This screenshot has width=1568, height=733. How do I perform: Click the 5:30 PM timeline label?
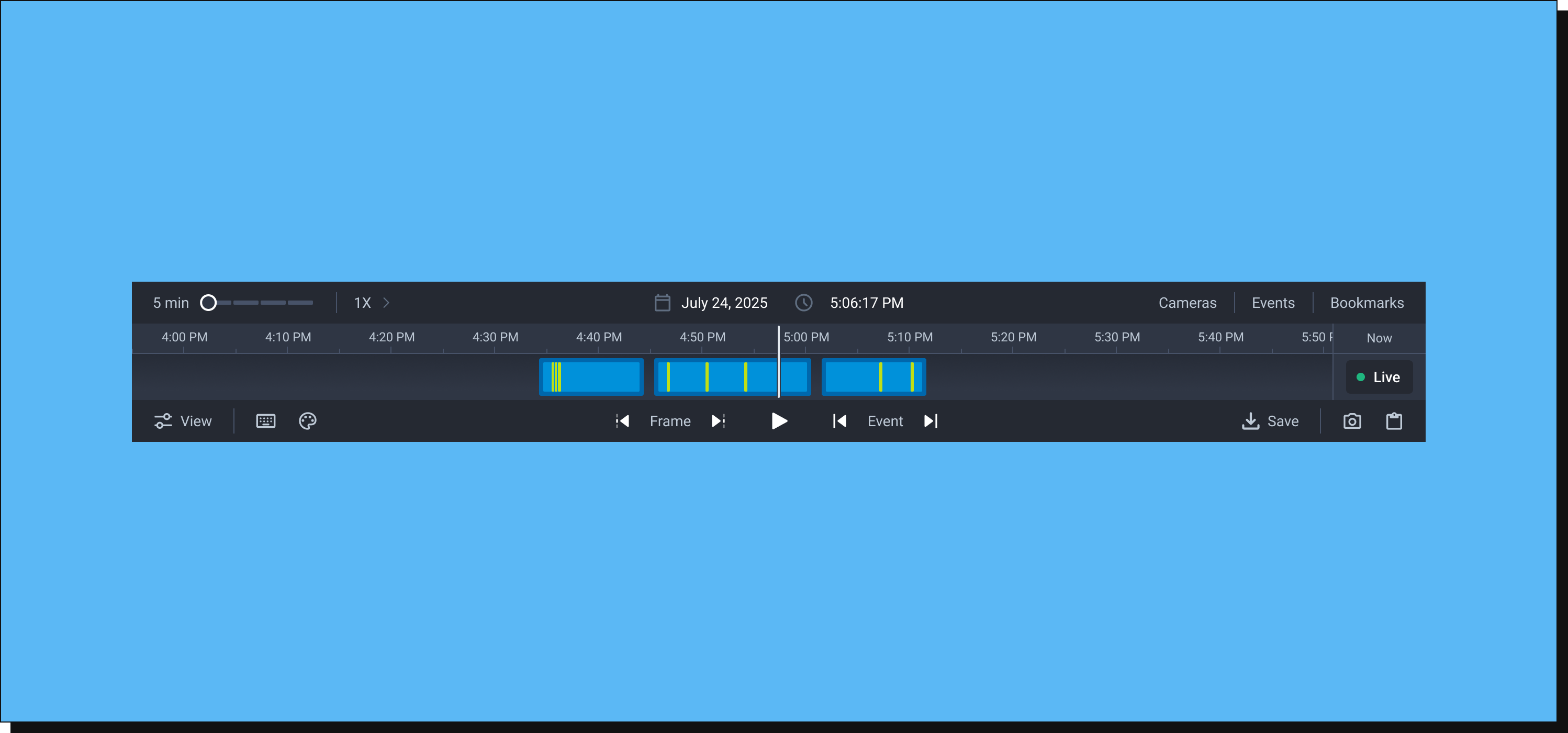pyautogui.click(x=1117, y=337)
